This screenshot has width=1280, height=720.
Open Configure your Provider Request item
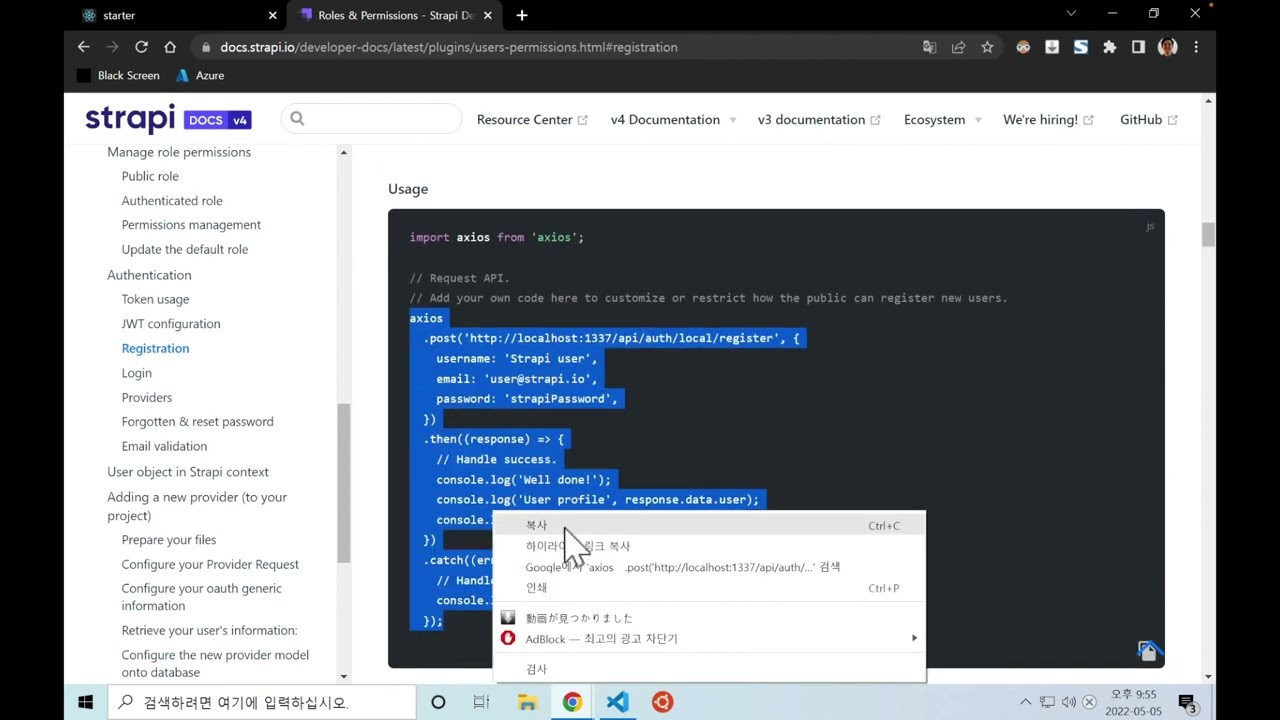[210, 565]
